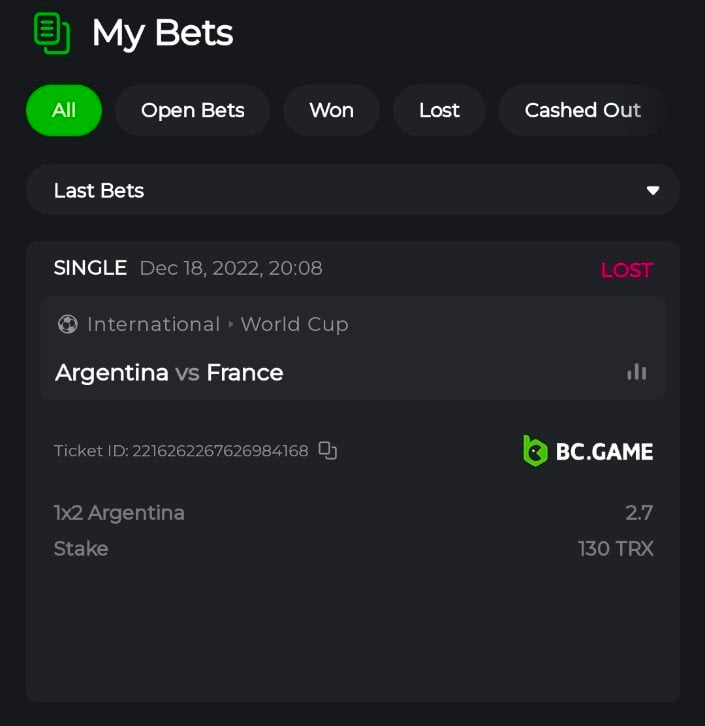
Task: Click the BC.GAME logo
Action: (588, 451)
